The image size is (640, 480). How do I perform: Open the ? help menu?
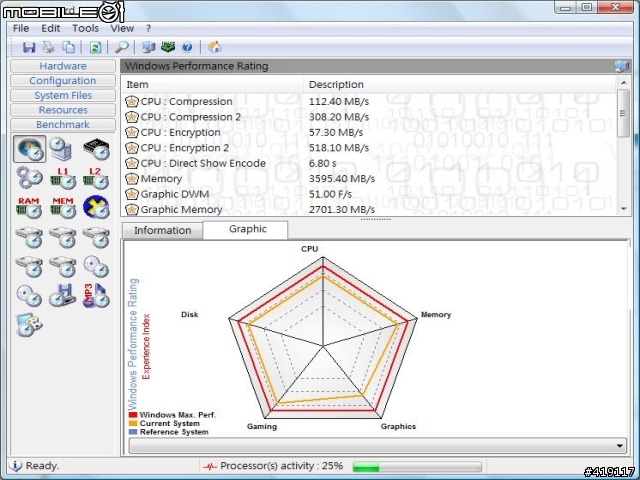[x=148, y=28]
